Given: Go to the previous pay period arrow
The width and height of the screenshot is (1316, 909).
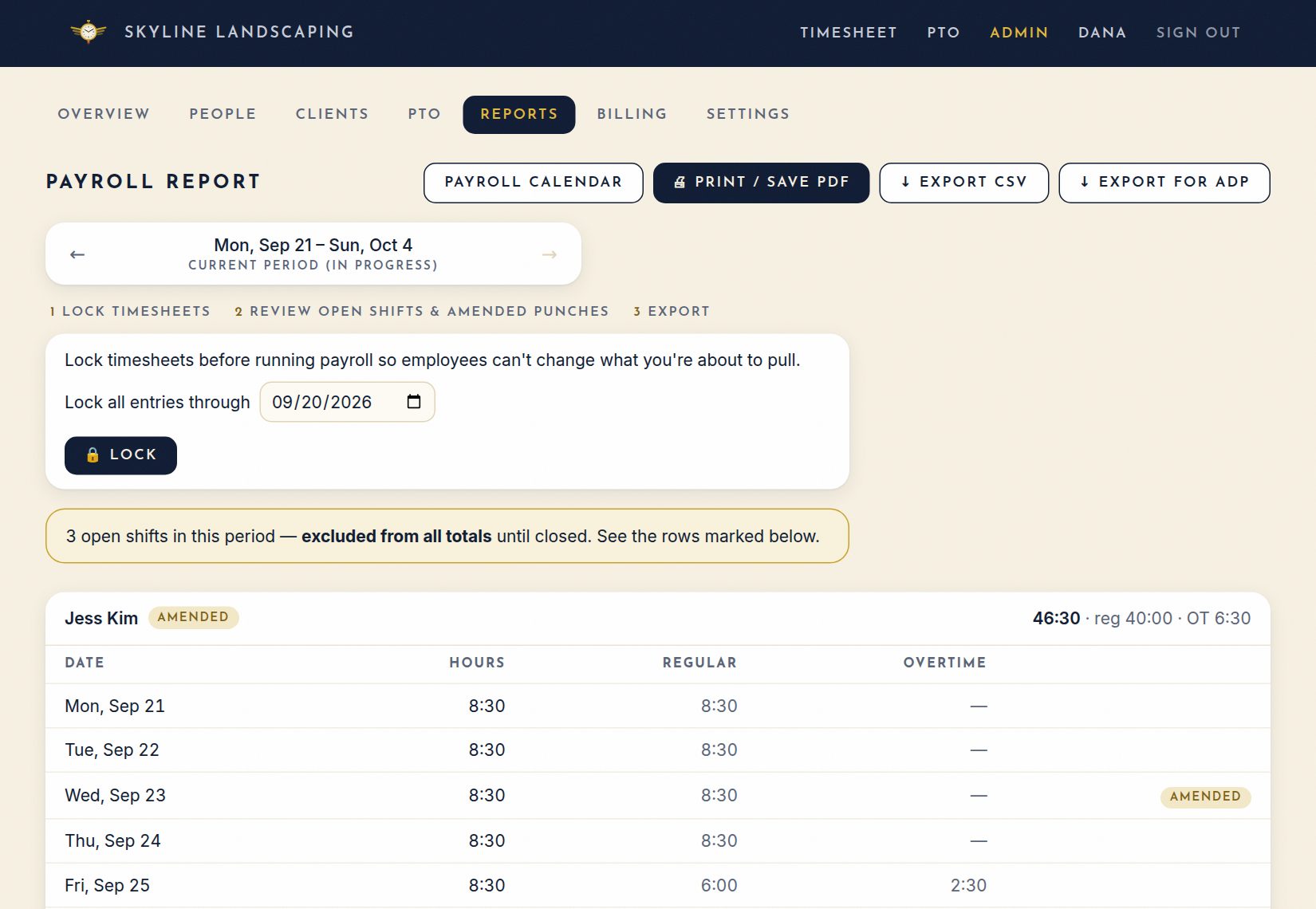Looking at the screenshot, I should [x=77, y=254].
